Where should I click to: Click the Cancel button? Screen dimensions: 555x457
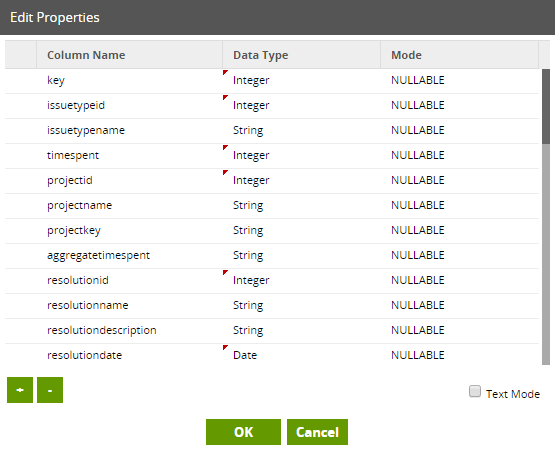[x=317, y=432]
